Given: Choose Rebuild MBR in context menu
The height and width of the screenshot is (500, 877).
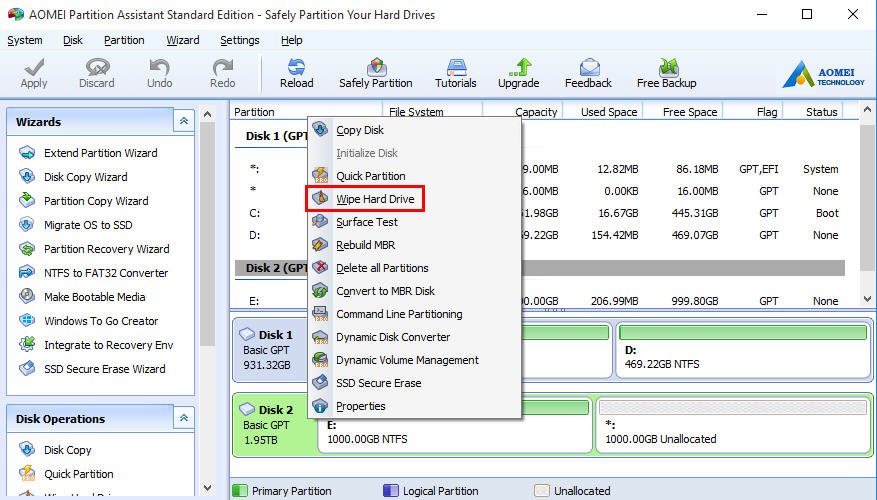Looking at the screenshot, I should point(414,245).
